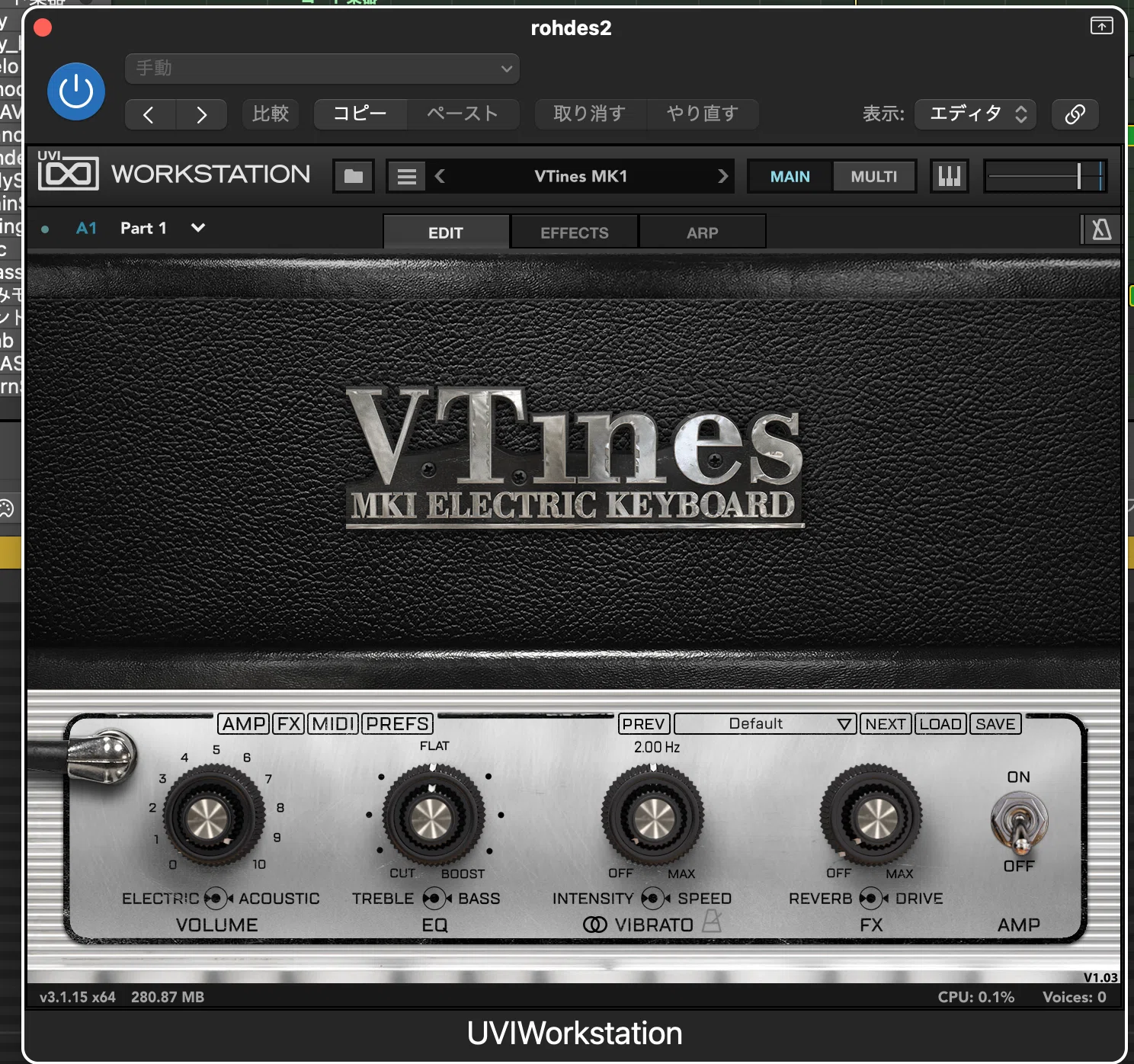The image size is (1134, 1064).
Task: Select previous preset left of VTines MK1
Action: pyautogui.click(x=440, y=176)
